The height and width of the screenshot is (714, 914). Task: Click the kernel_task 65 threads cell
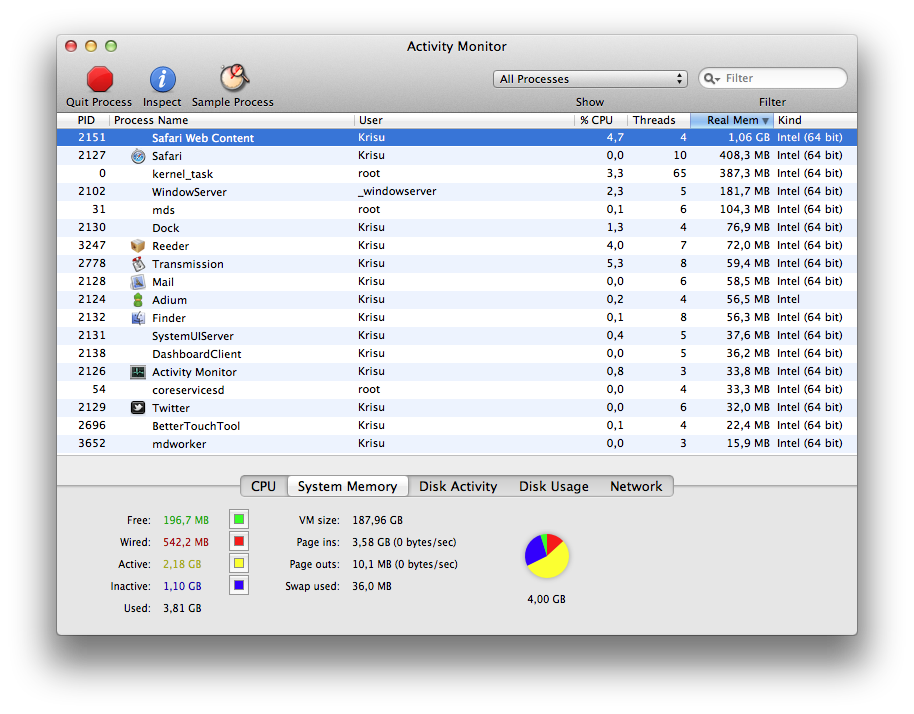[x=679, y=174]
